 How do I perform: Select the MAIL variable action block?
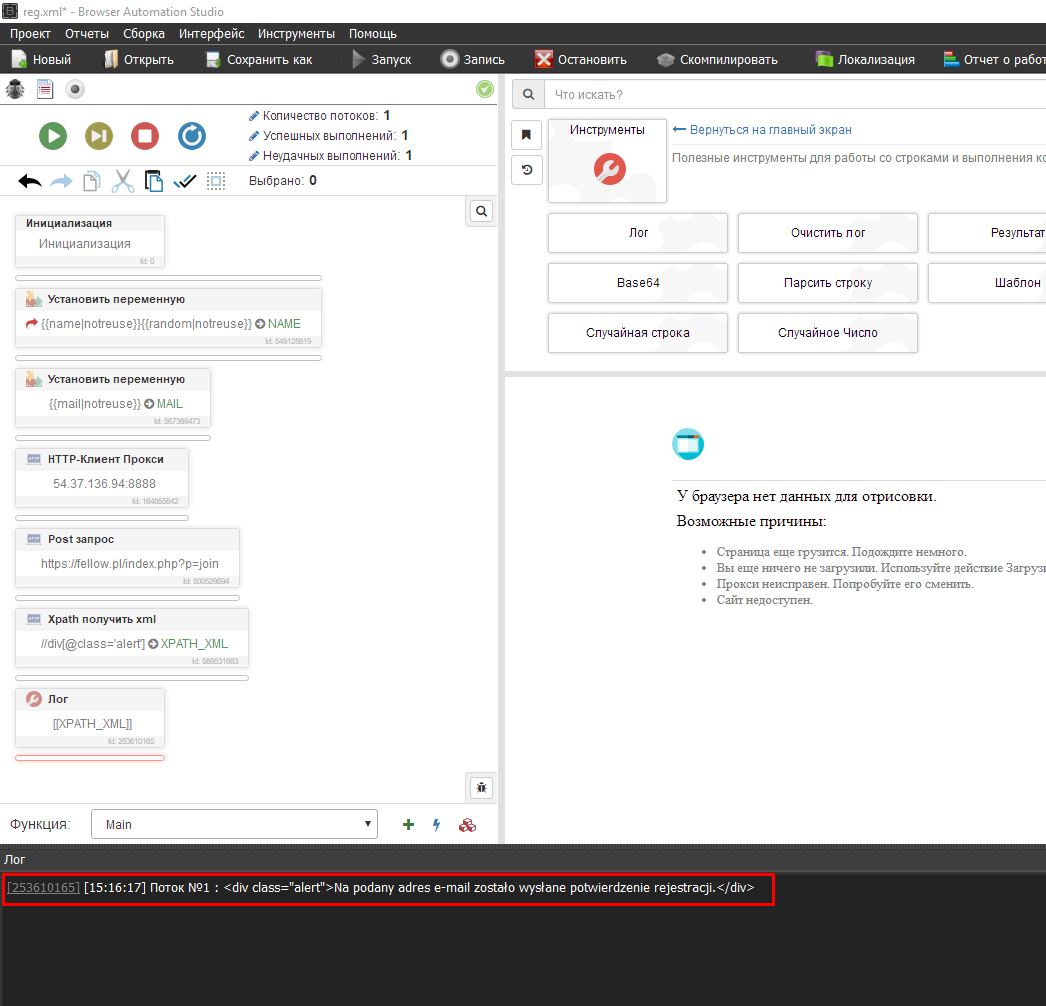(113, 398)
